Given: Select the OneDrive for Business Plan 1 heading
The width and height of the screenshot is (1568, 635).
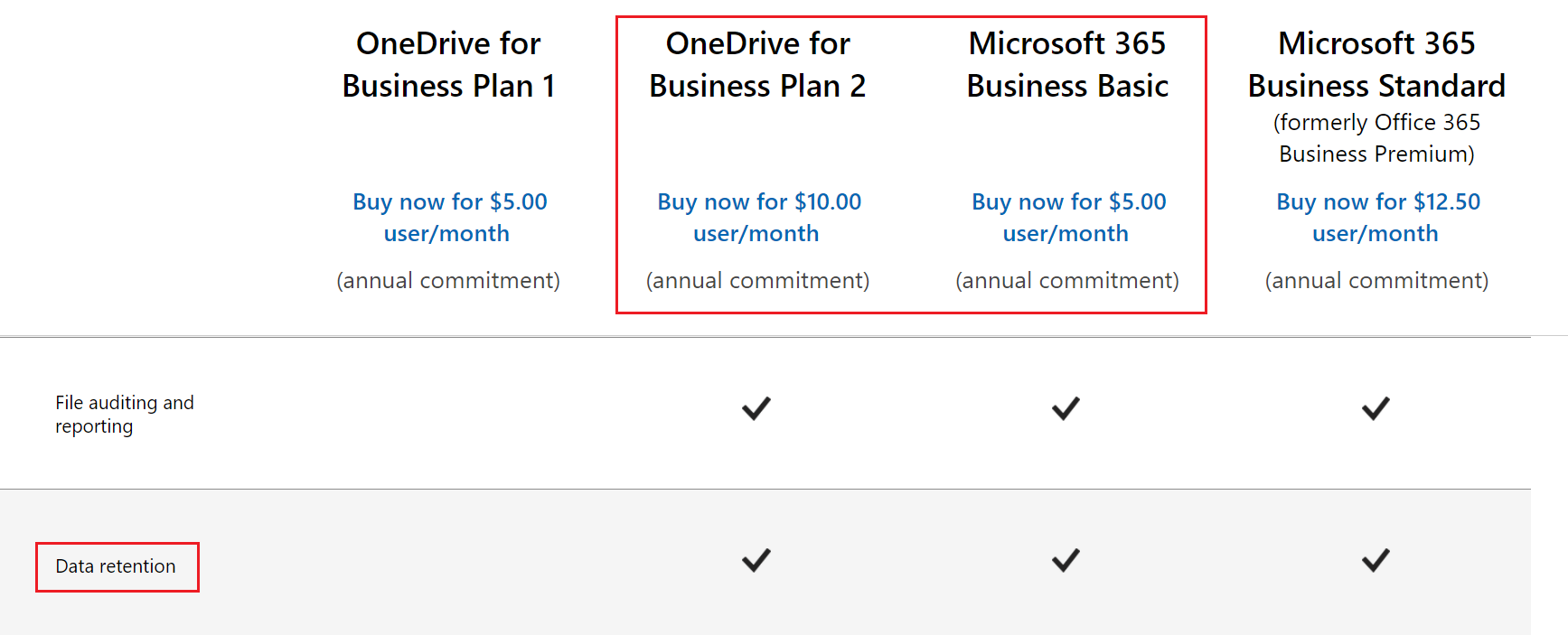Looking at the screenshot, I should 448,64.
